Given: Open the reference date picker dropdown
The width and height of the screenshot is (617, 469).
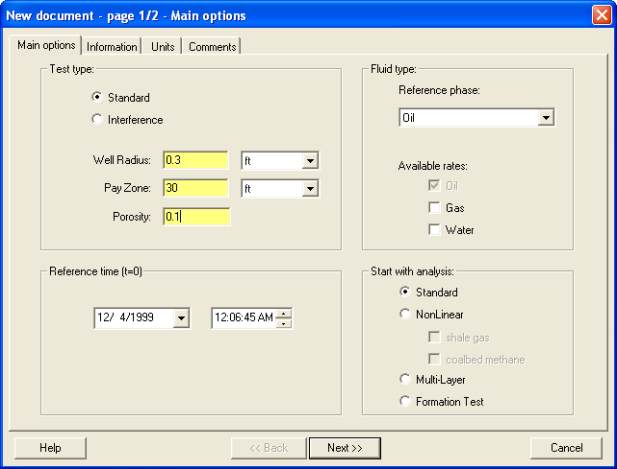Looking at the screenshot, I should coord(180,318).
